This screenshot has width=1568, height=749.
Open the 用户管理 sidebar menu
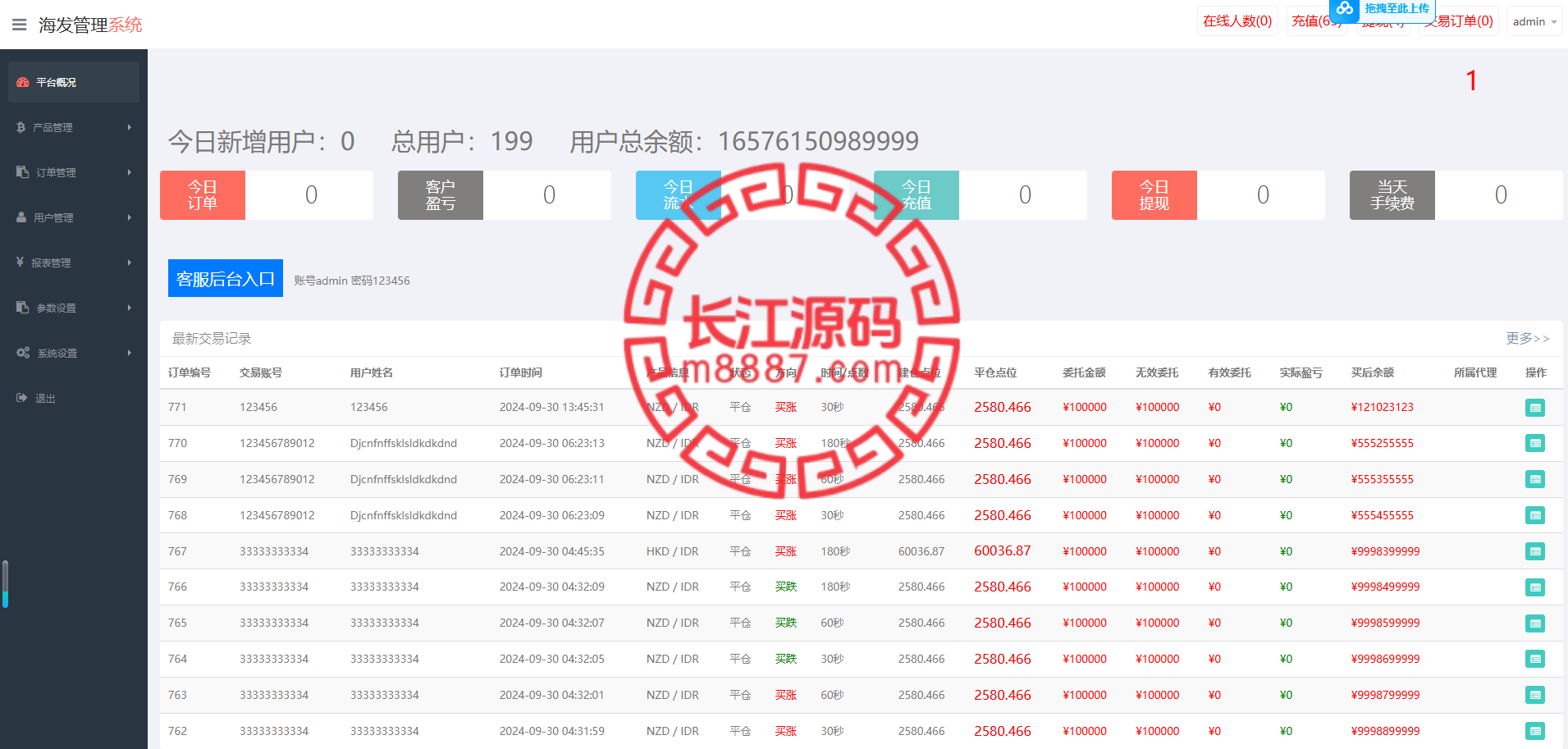(74, 217)
